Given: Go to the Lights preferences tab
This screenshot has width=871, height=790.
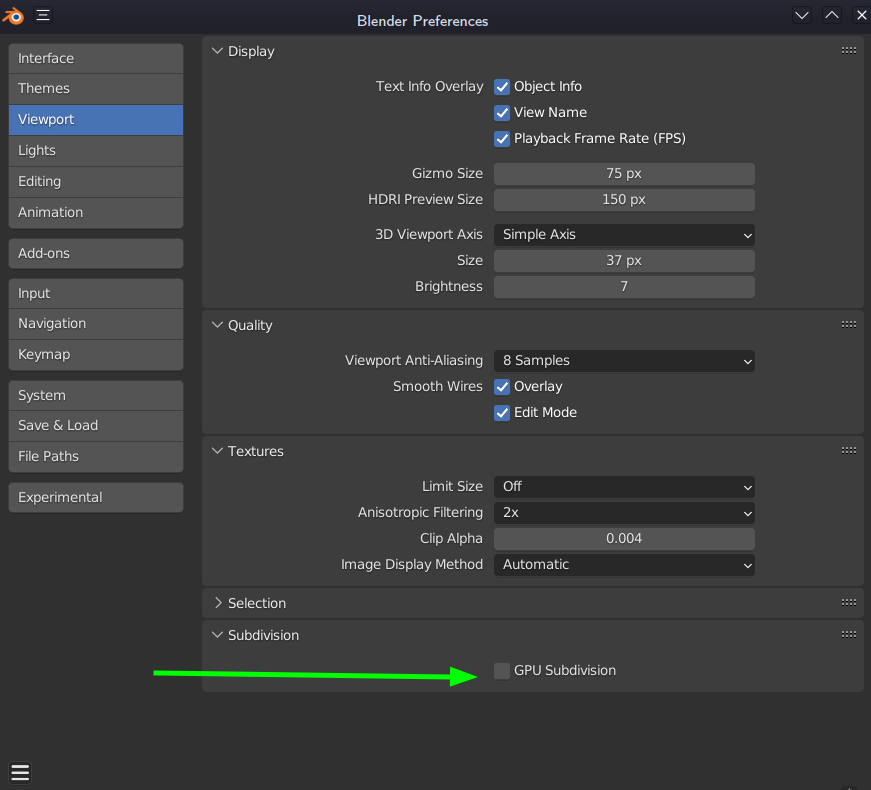Looking at the screenshot, I should click(x=96, y=151).
